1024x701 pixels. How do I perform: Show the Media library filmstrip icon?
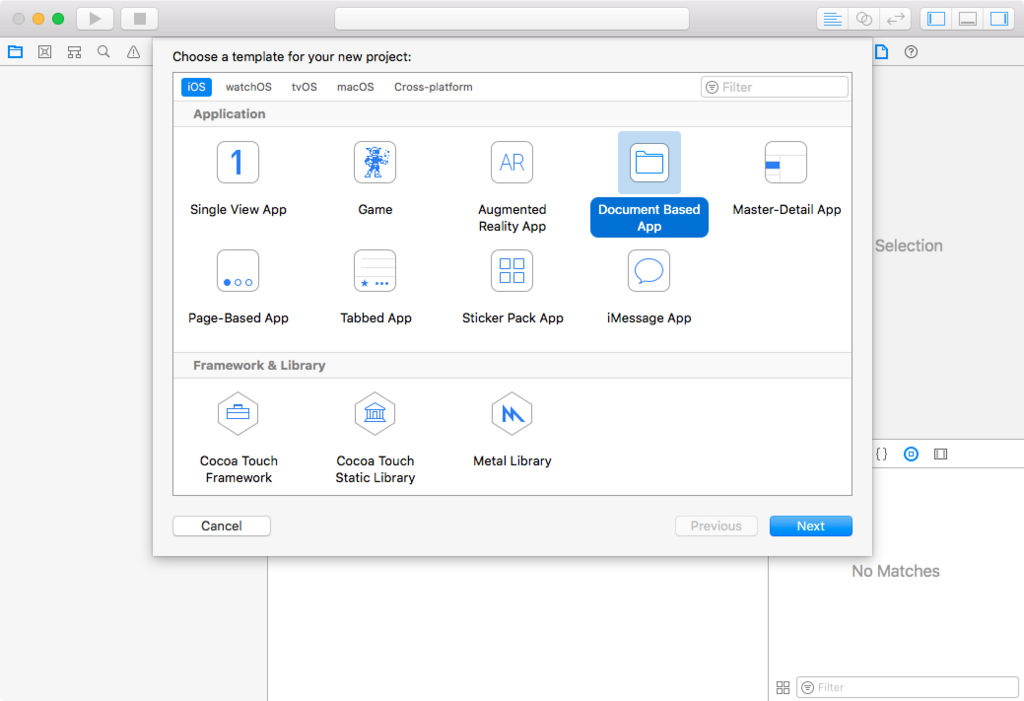940,453
